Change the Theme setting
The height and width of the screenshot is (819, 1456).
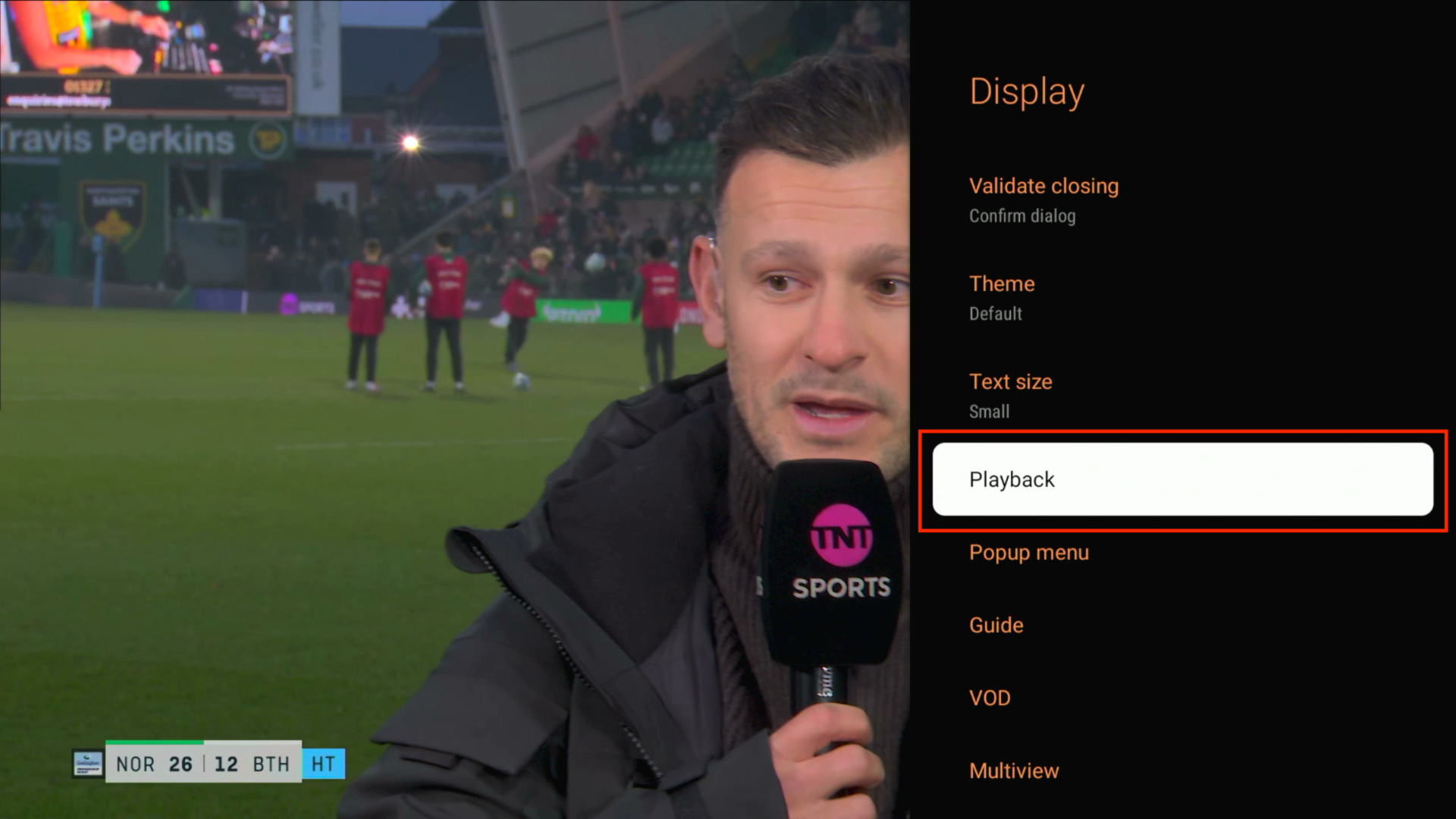[x=1002, y=284]
